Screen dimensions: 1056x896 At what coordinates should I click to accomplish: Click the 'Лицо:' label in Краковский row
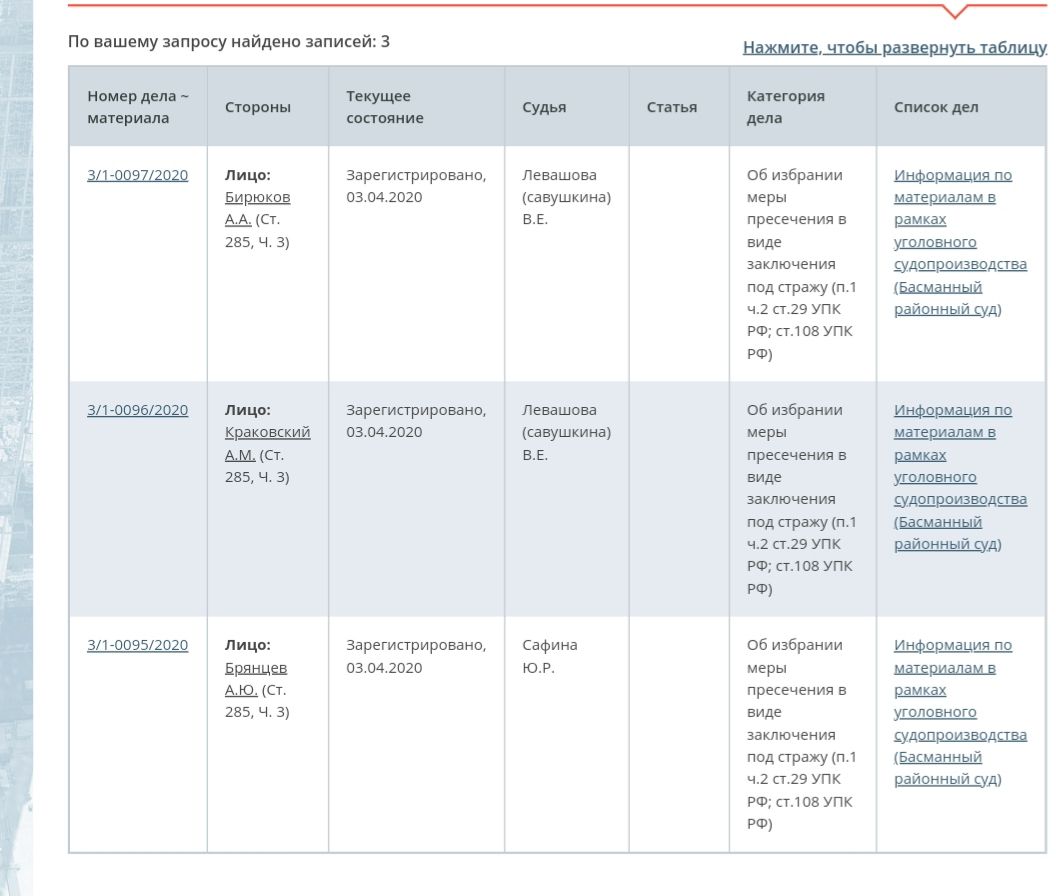pos(248,410)
